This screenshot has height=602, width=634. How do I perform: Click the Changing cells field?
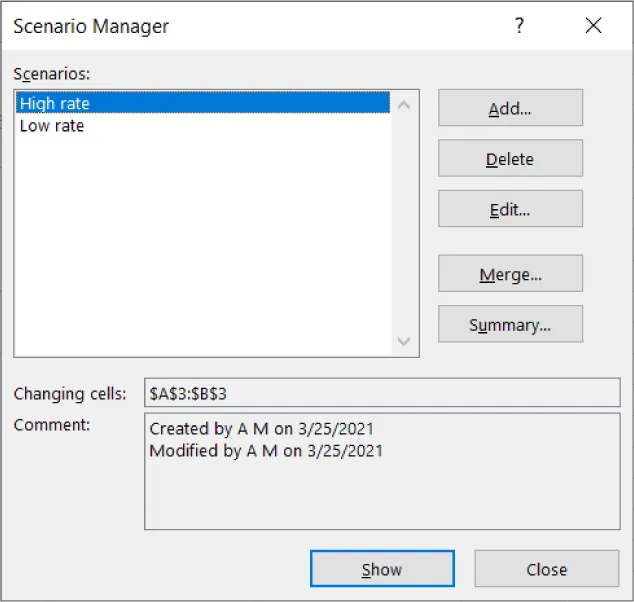click(381, 393)
